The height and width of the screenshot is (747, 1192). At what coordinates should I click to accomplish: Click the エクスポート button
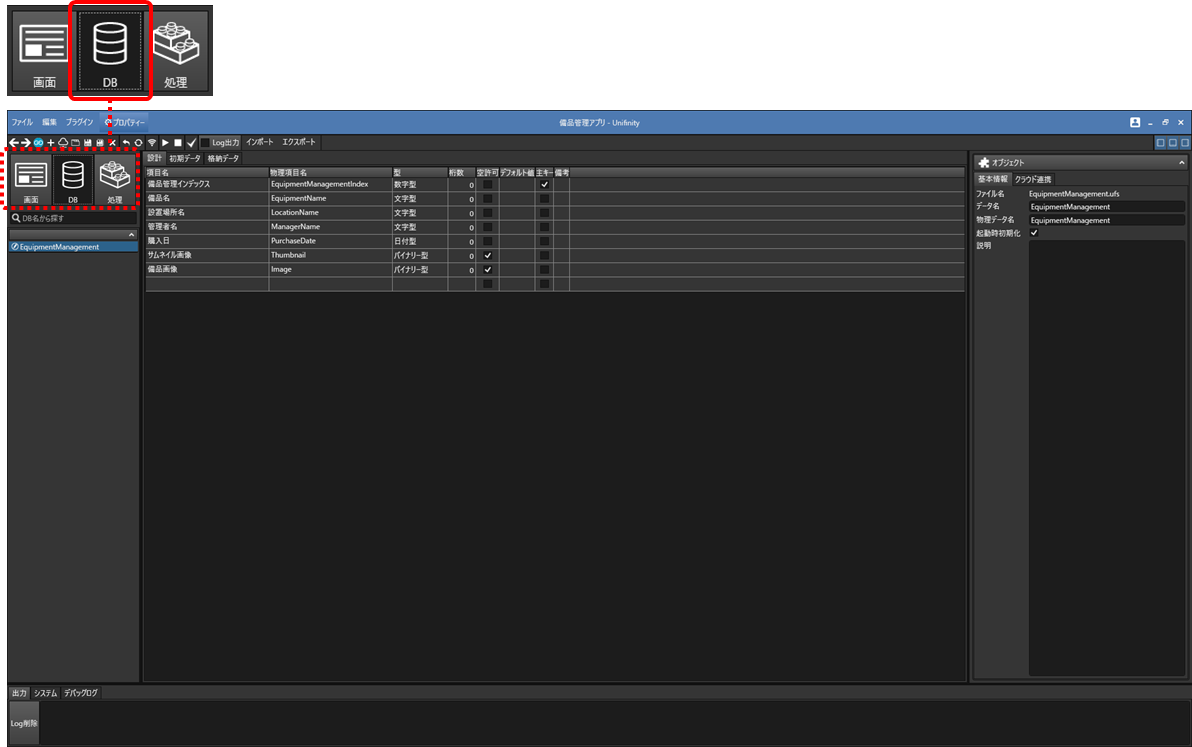pos(299,142)
